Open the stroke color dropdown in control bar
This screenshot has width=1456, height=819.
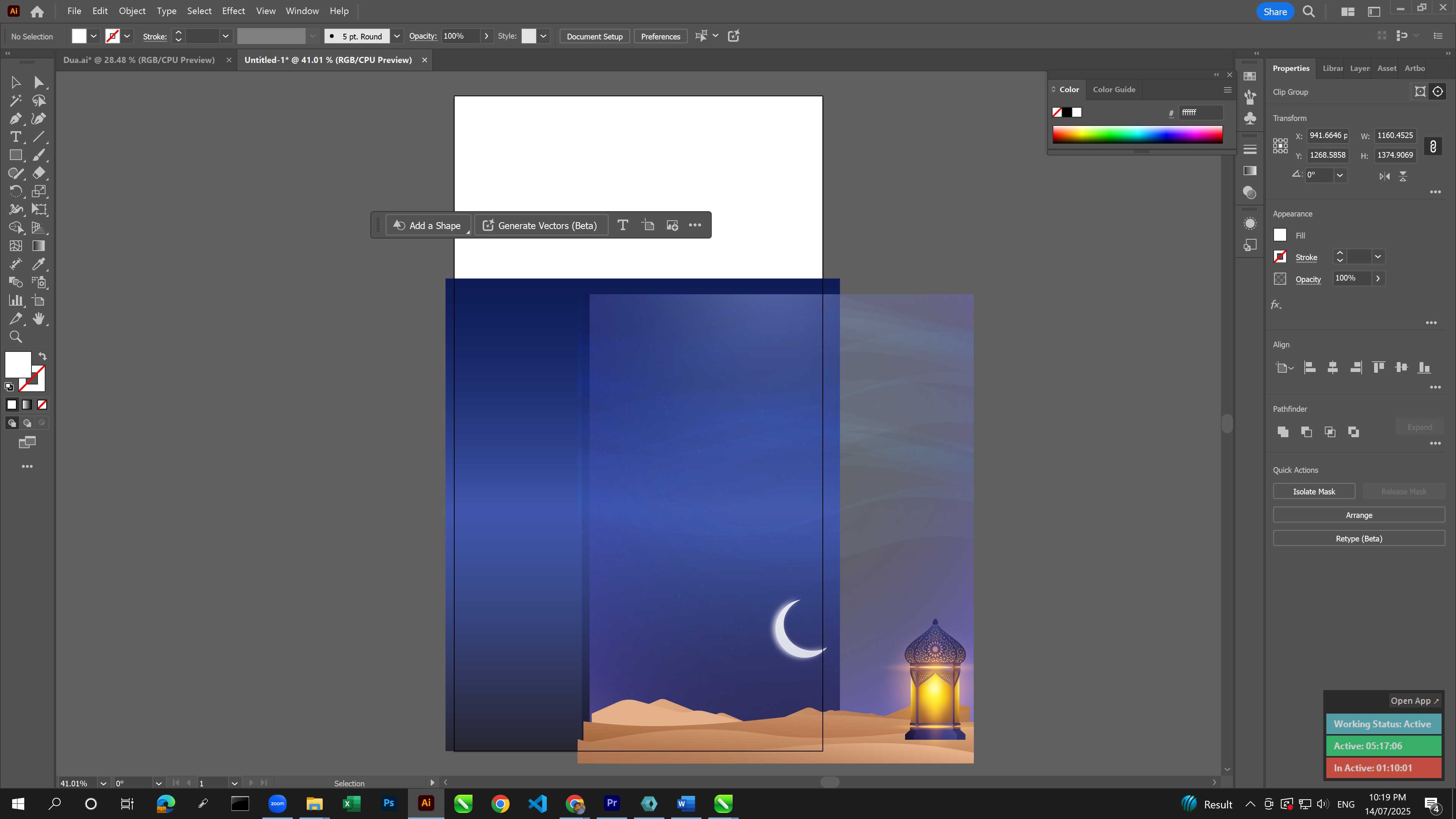point(127,36)
